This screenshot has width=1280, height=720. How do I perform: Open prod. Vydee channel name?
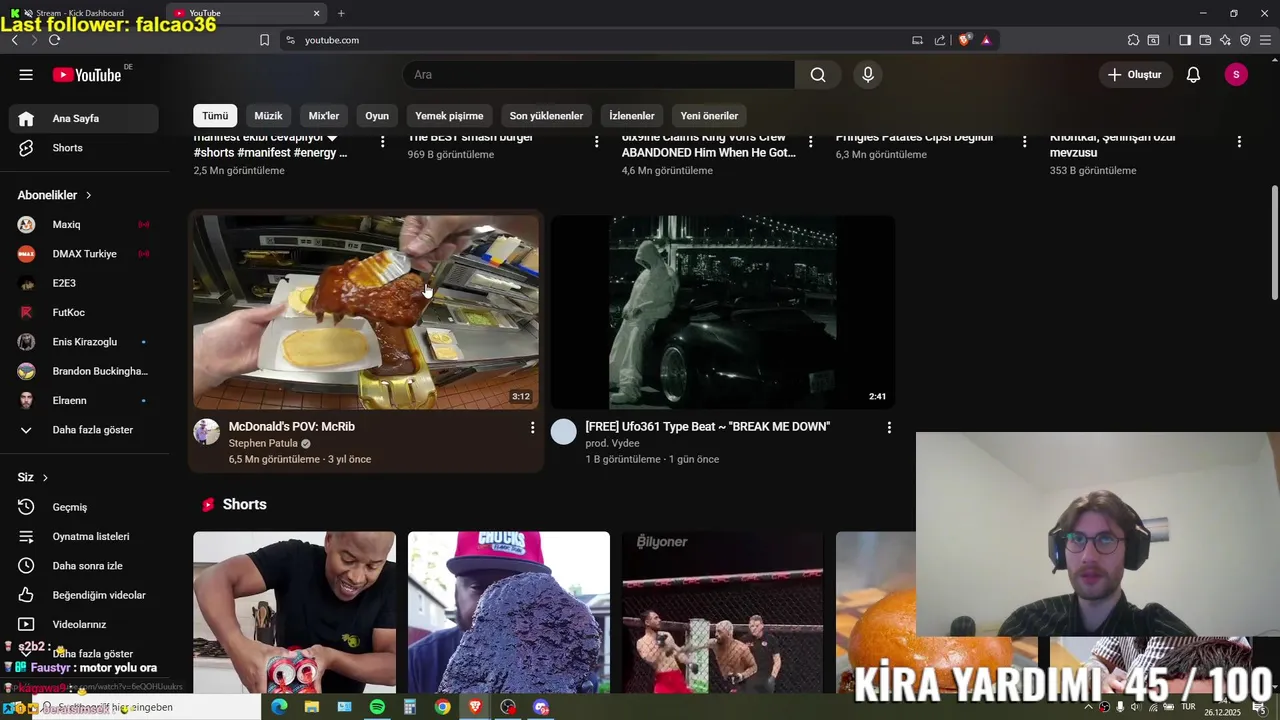pos(612,444)
